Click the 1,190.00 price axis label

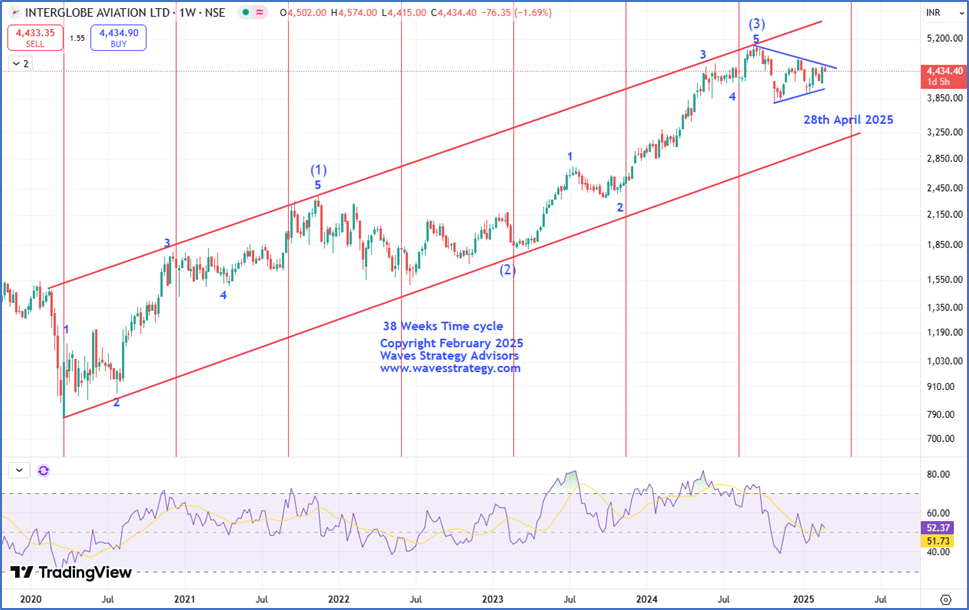945,333
